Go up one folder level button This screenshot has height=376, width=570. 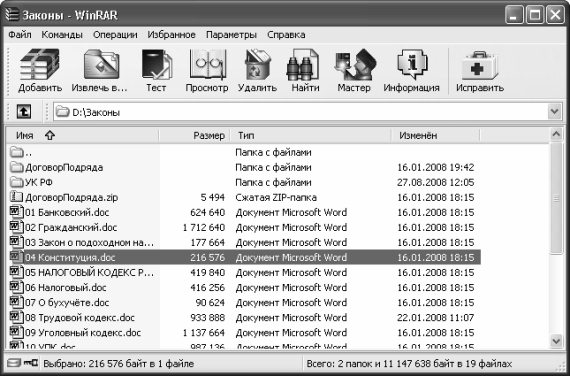pos(24,112)
